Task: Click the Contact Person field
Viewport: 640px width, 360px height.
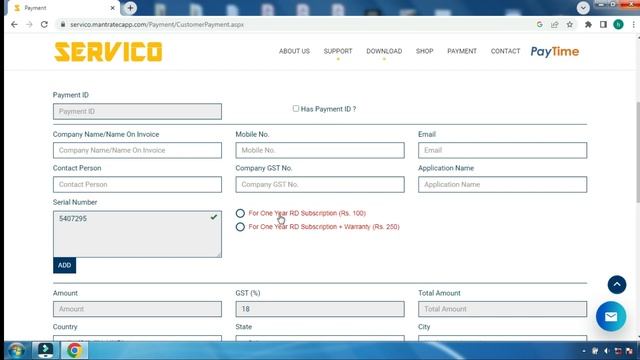Action: point(137,184)
